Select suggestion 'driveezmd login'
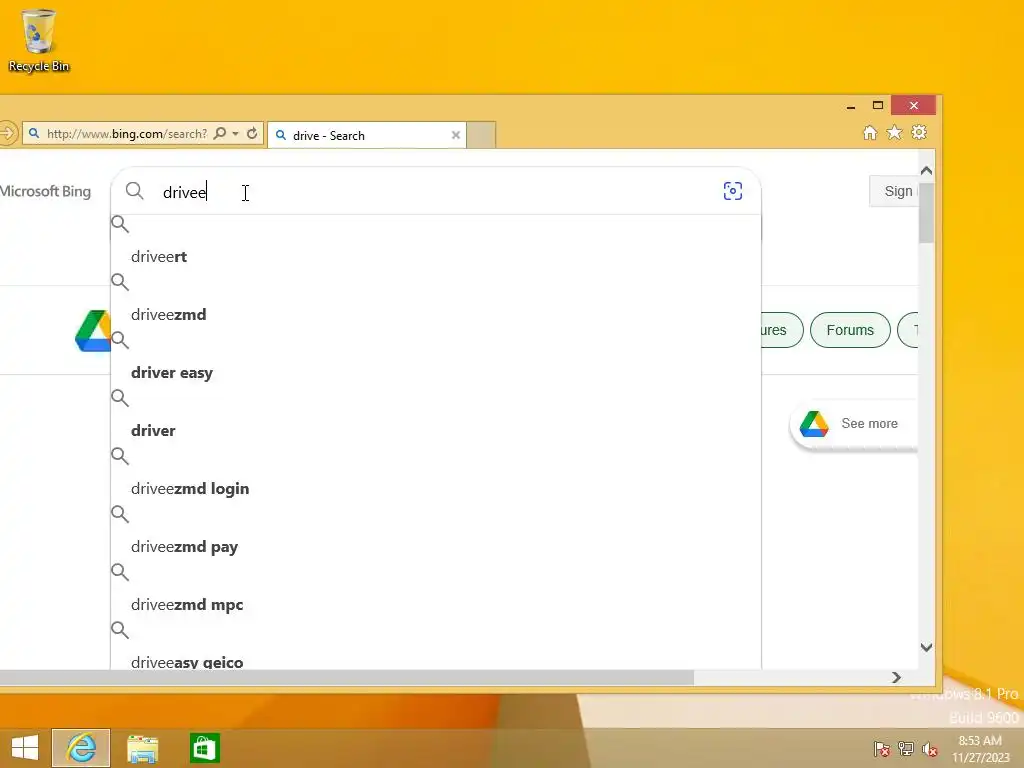The image size is (1024, 768). tap(436, 488)
